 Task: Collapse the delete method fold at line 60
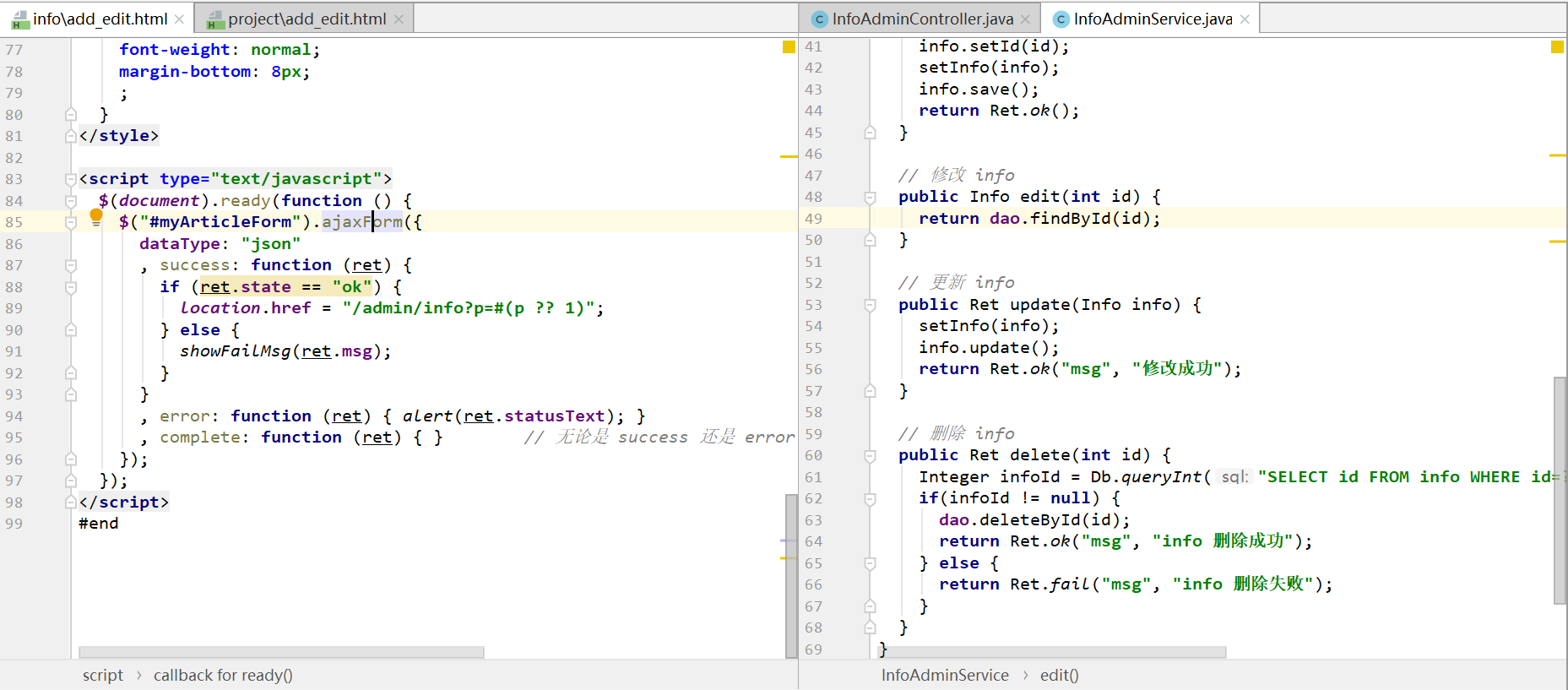coord(870,456)
